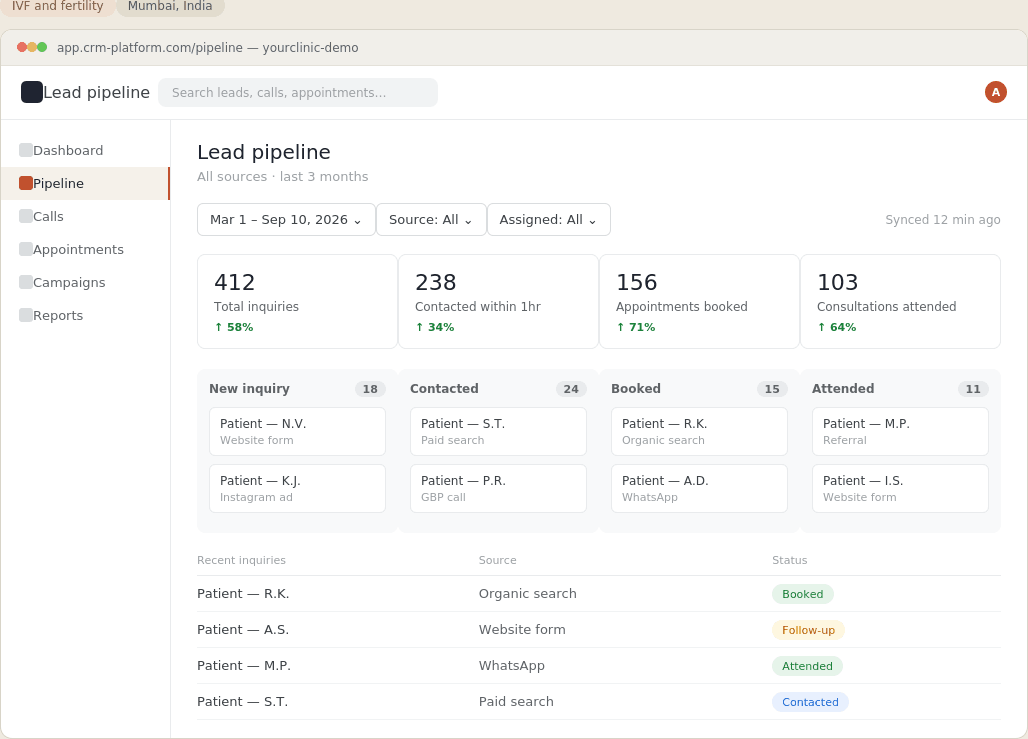Click the Synced 12 min ago text
Viewport: 1028px width, 739px height.
tap(943, 220)
